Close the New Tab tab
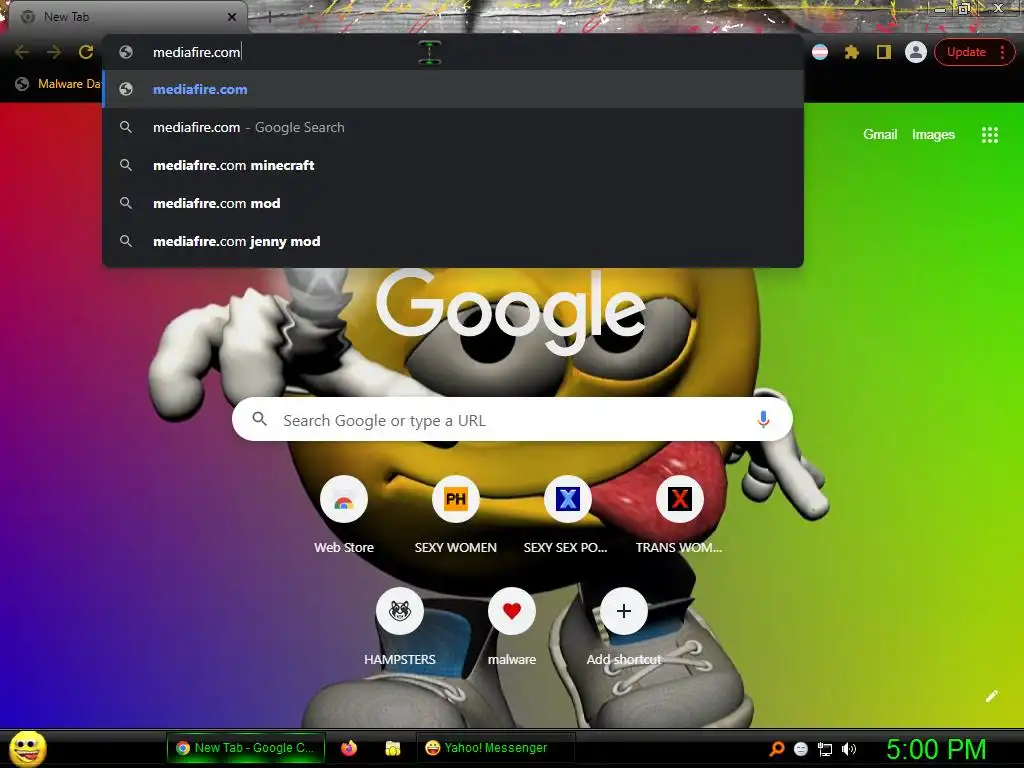The width and height of the screenshot is (1024, 768). (232, 17)
